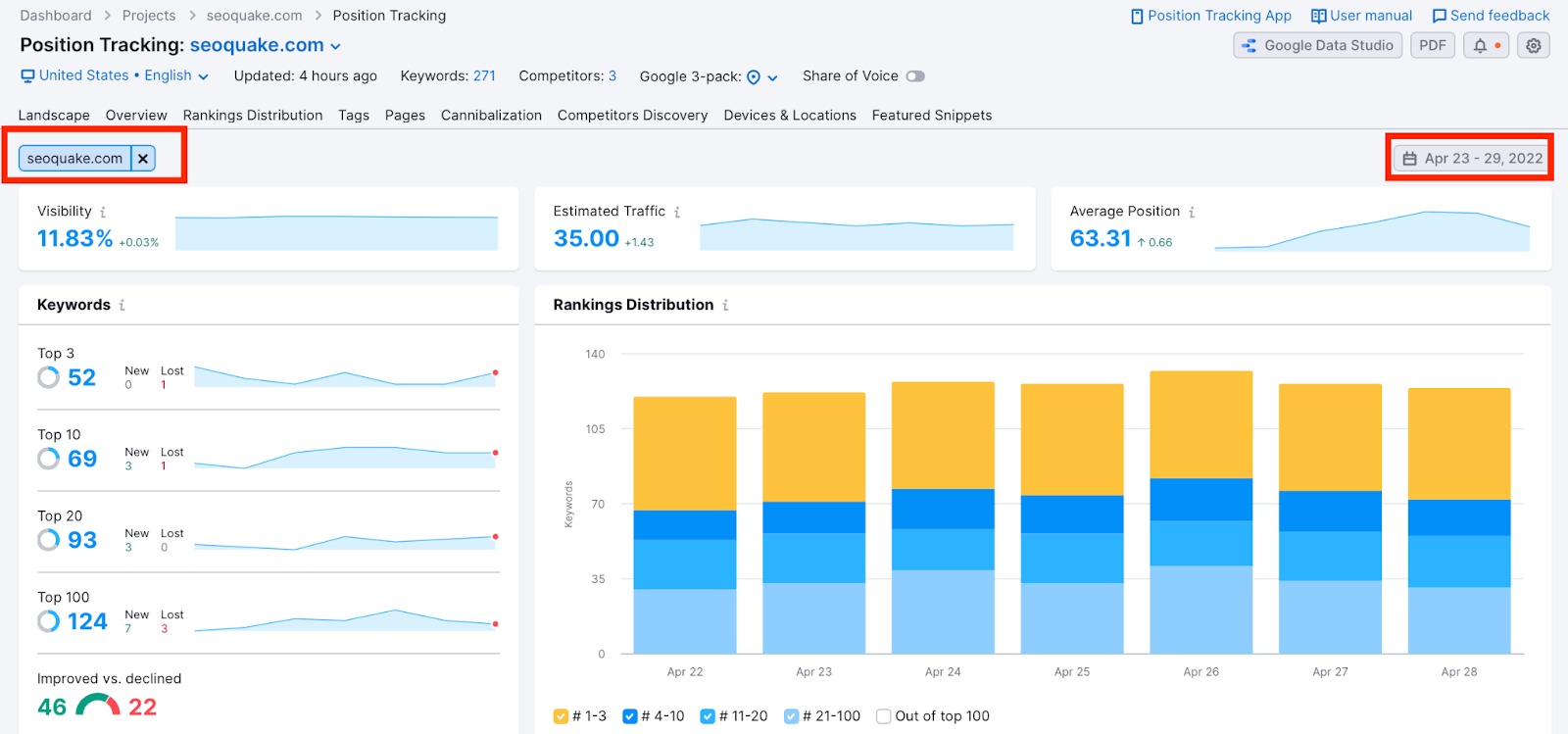
Task: Open the Apr 23 - 29, 2022 date picker
Action: (x=1473, y=158)
